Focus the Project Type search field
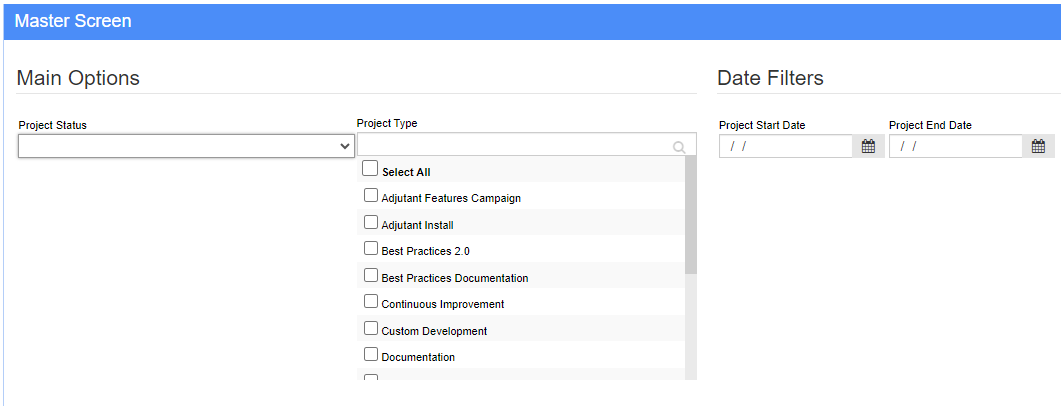1061x406 pixels. click(x=526, y=145)
